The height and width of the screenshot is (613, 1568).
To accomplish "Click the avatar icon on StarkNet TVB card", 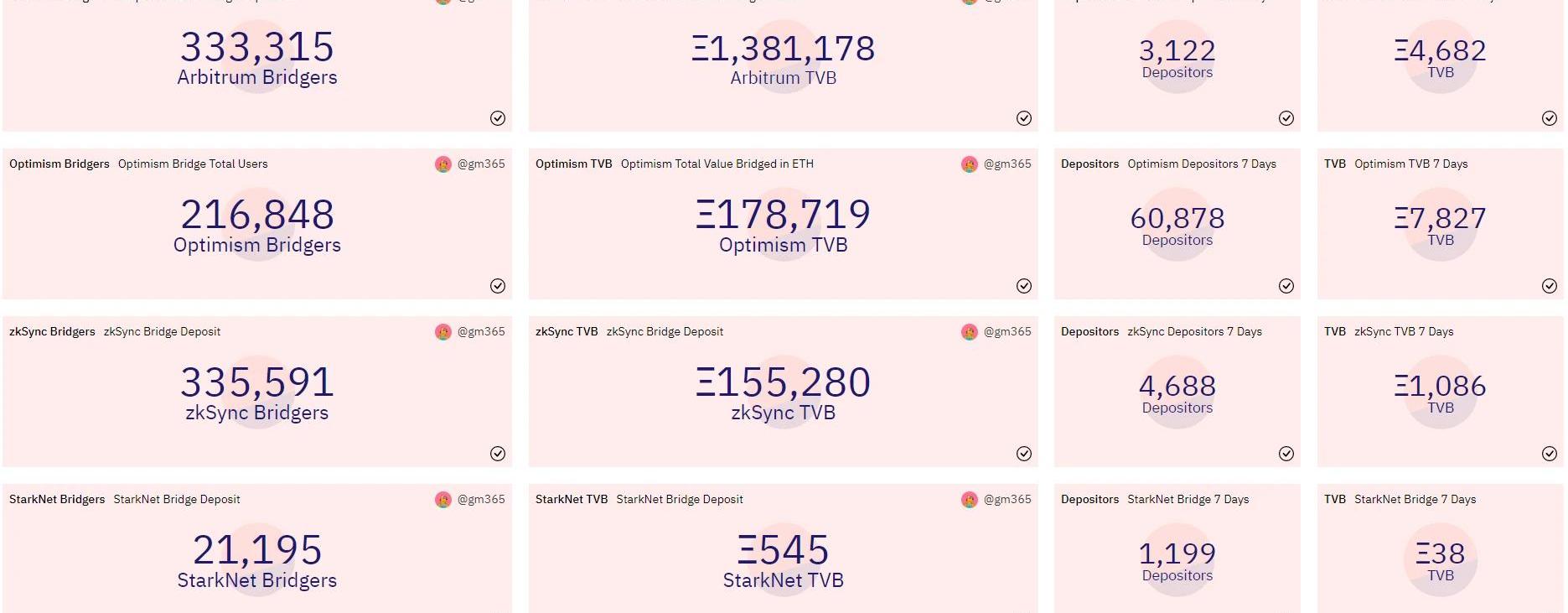I will tap(970, 500).
